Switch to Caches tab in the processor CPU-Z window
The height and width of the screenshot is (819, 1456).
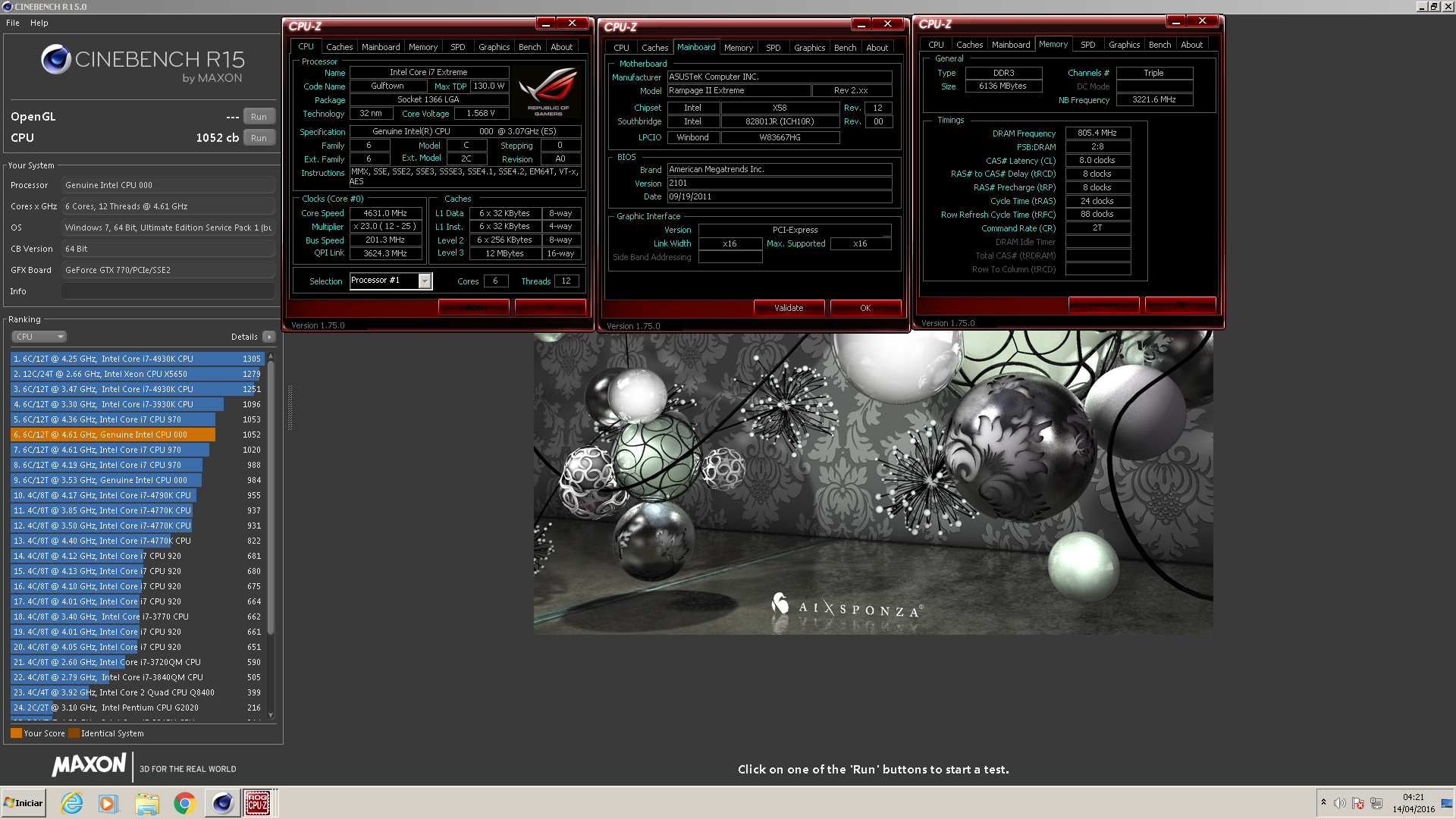(339, 47)
